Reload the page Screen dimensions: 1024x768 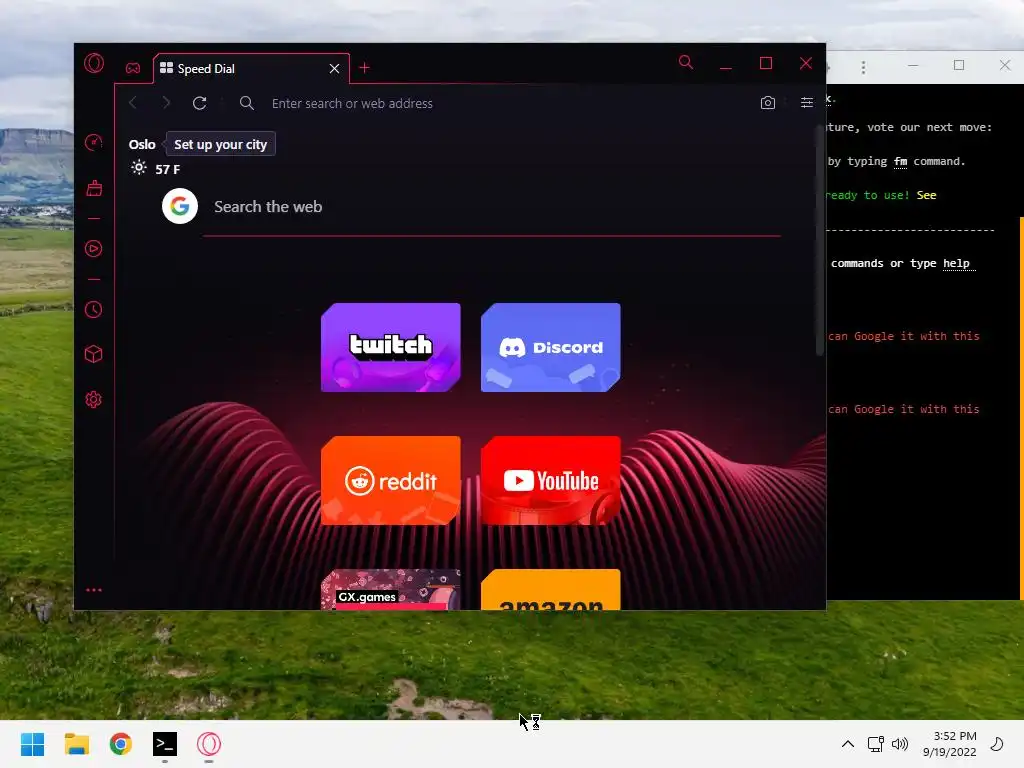tap(200, 103)
